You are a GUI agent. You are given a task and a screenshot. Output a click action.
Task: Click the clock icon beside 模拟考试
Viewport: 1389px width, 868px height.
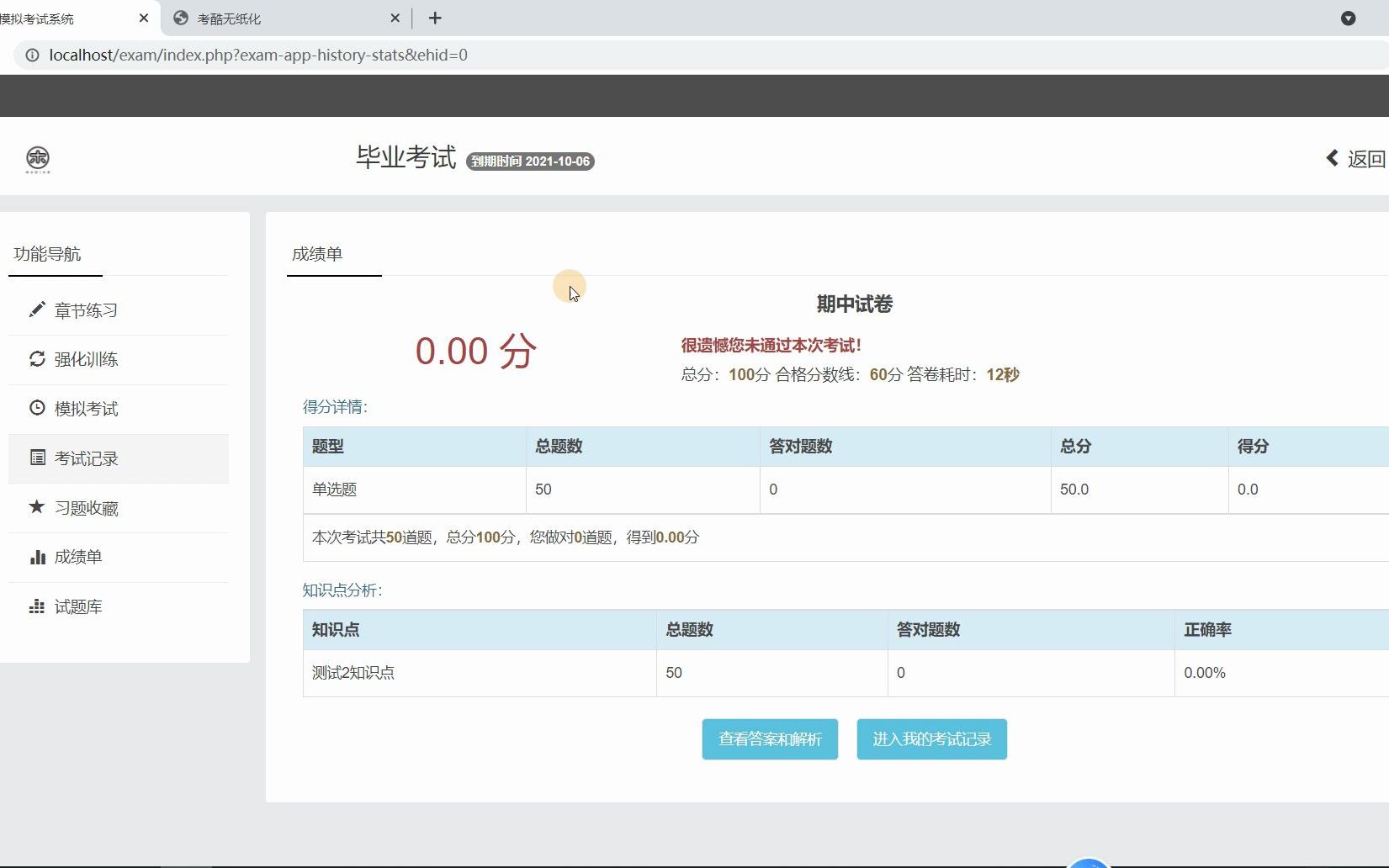pos(37,408)
